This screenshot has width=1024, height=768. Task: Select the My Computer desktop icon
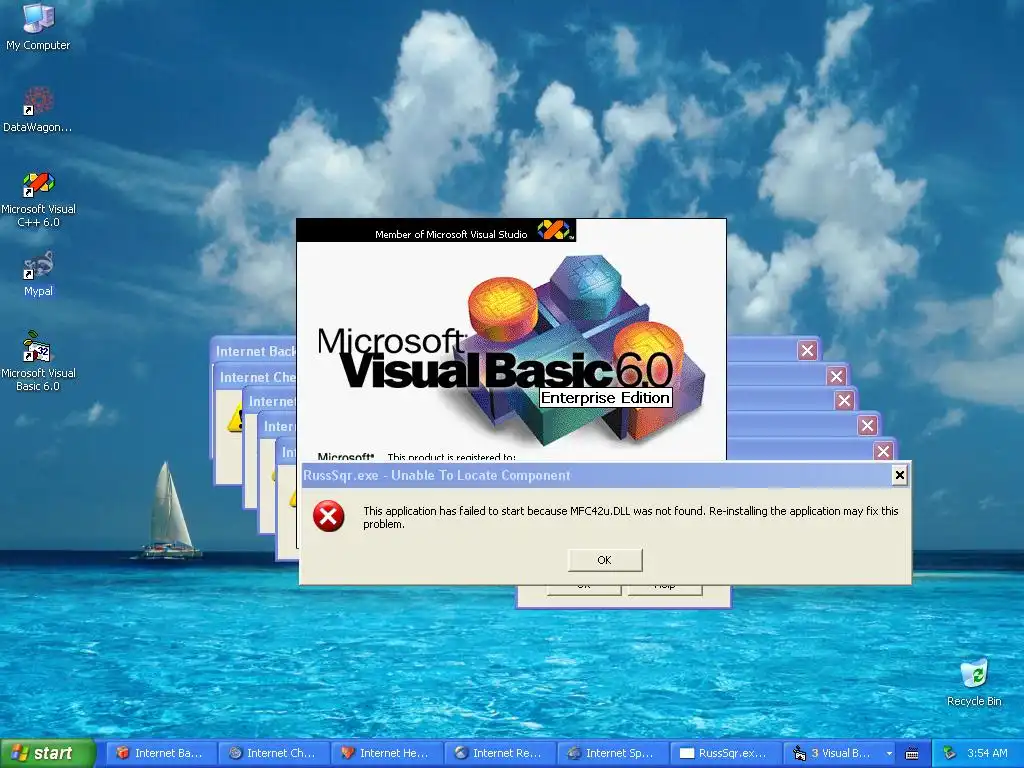(38, 27)
